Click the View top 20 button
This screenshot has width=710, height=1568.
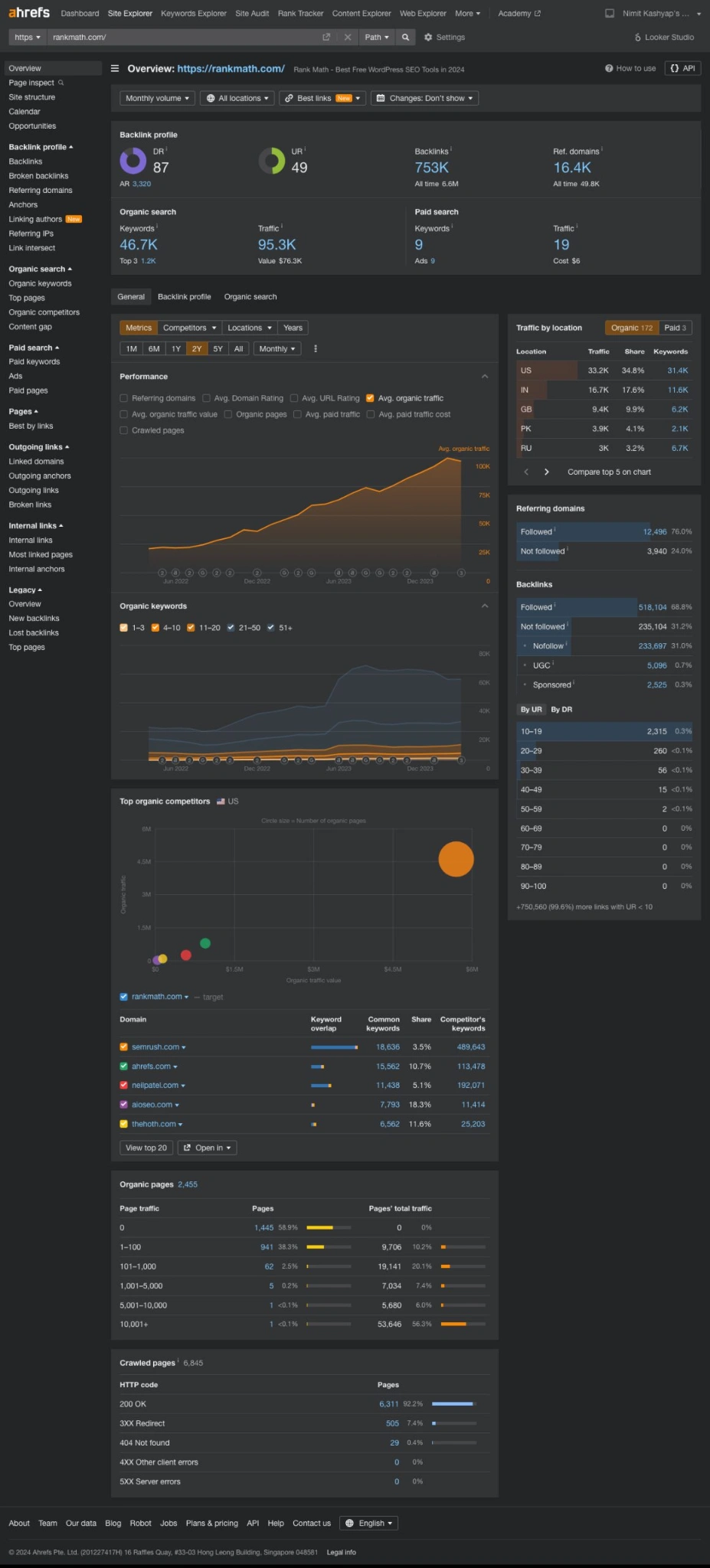pos(146,1148)
